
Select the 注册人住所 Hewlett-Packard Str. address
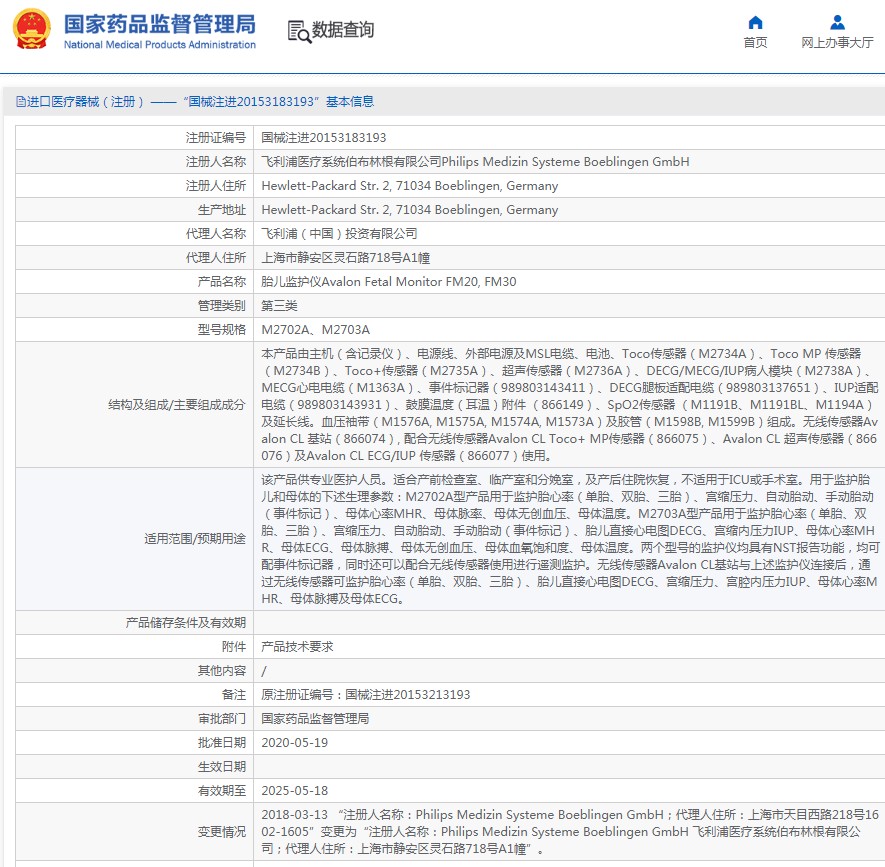[x=410, y=186]
